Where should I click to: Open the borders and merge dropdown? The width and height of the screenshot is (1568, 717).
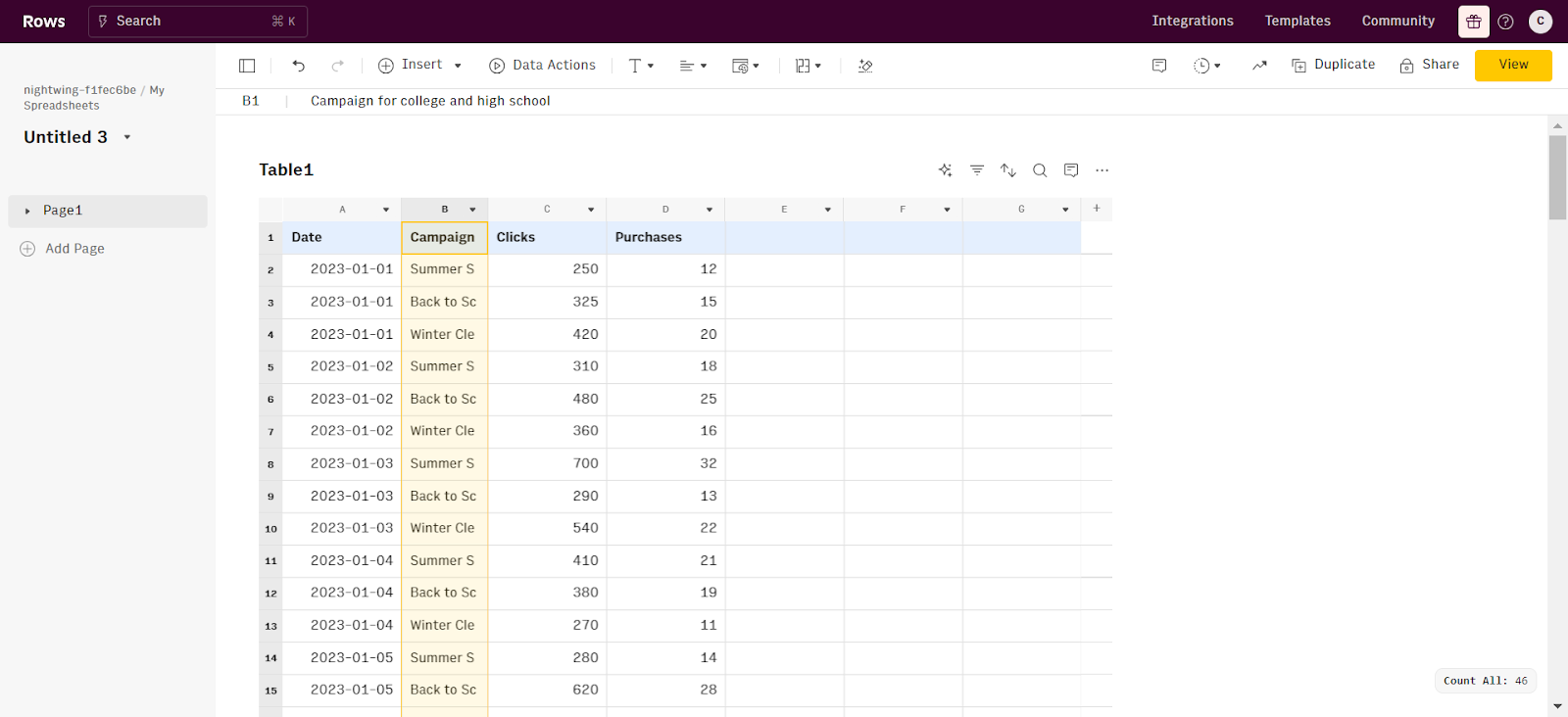[x=808, y=66]
